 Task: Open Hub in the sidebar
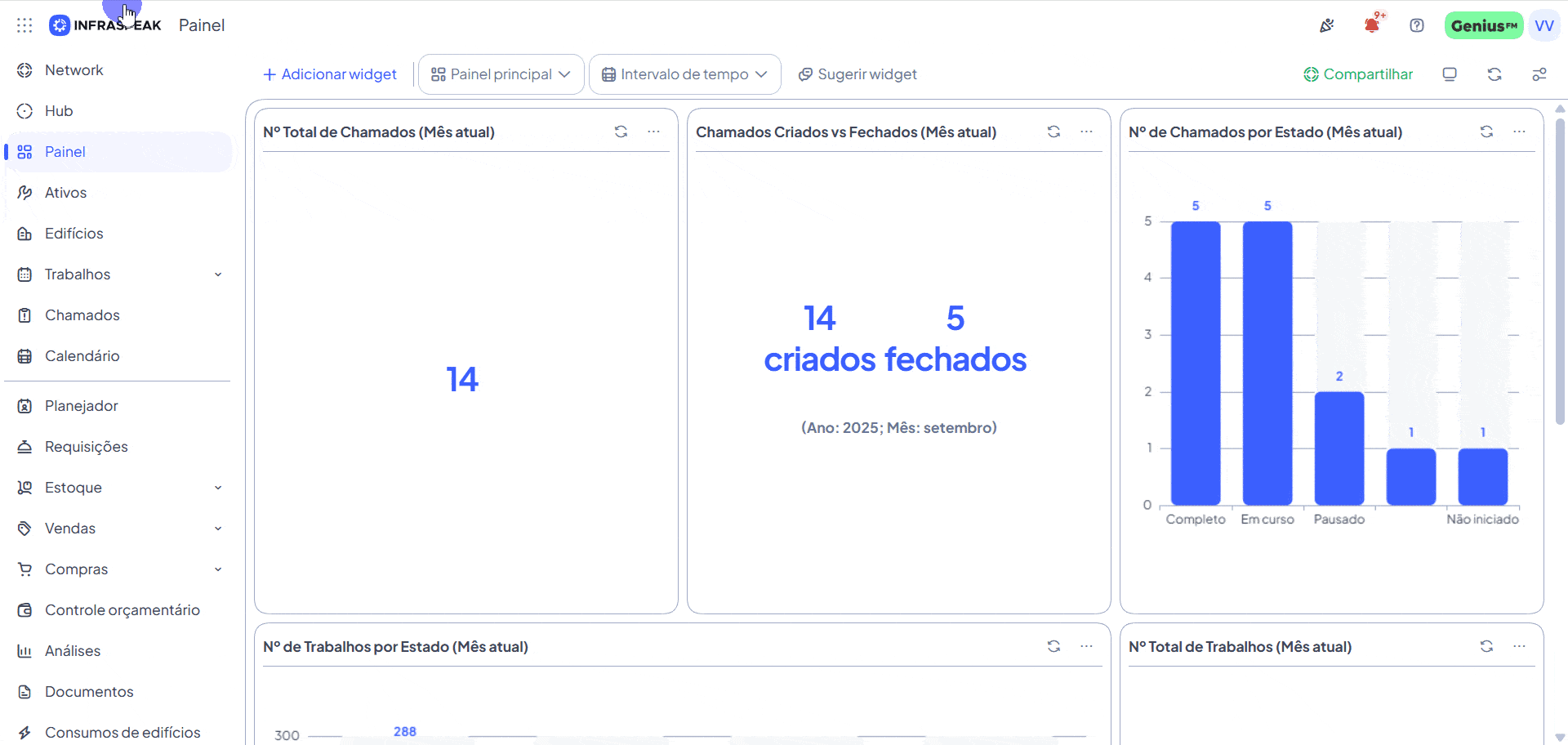point(119,111)
